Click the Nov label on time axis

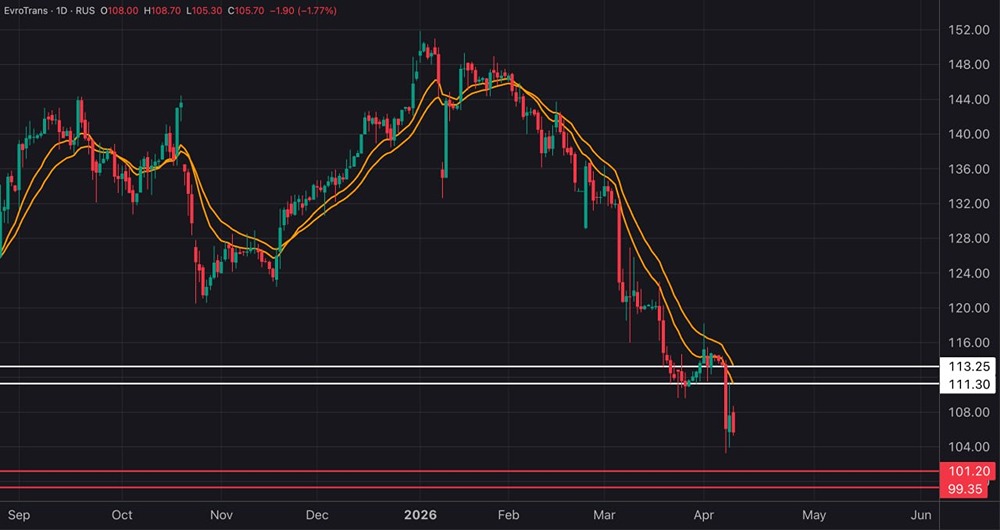221,515
